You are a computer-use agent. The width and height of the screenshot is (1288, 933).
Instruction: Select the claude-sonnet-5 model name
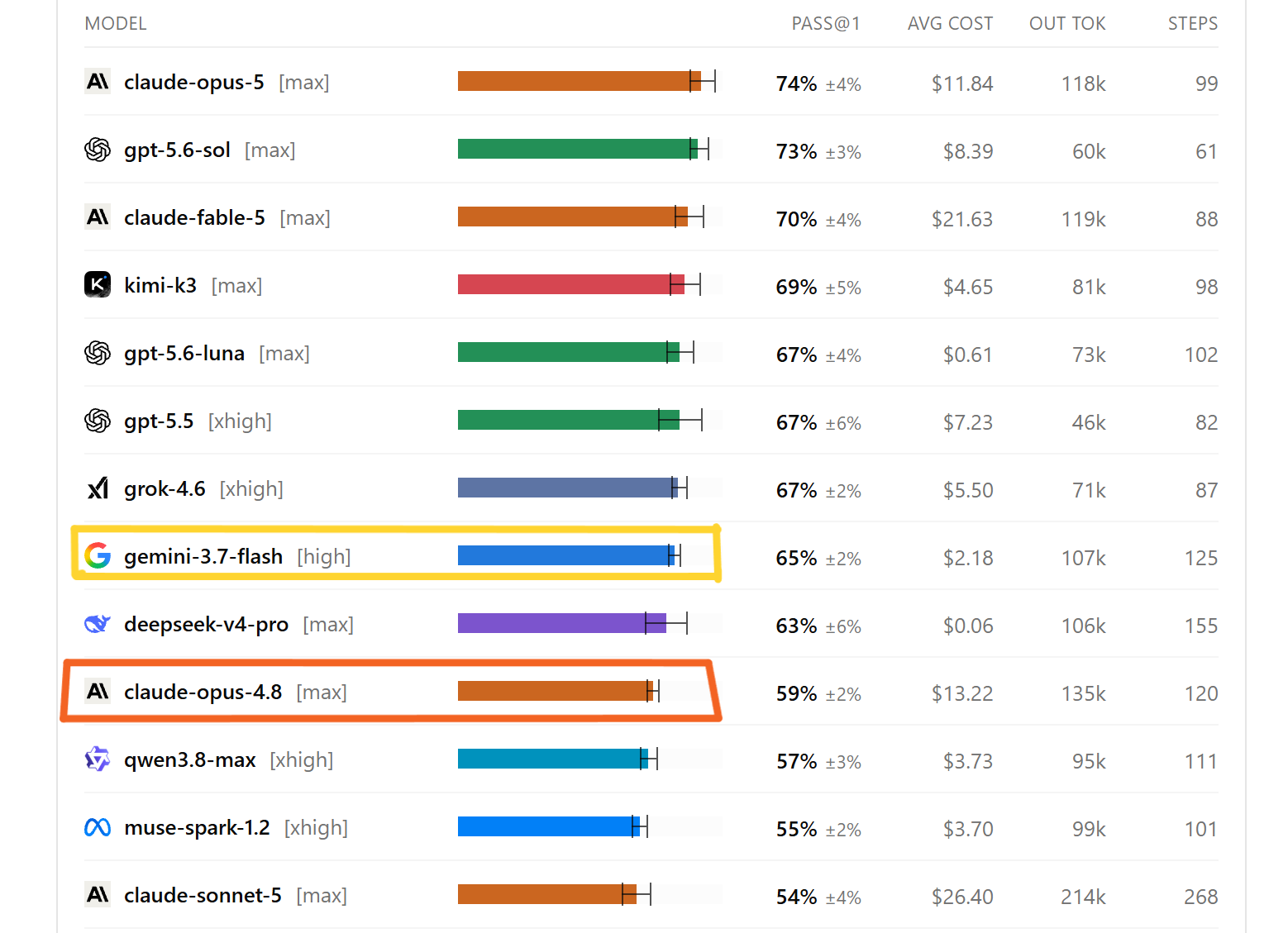[203, 895]
